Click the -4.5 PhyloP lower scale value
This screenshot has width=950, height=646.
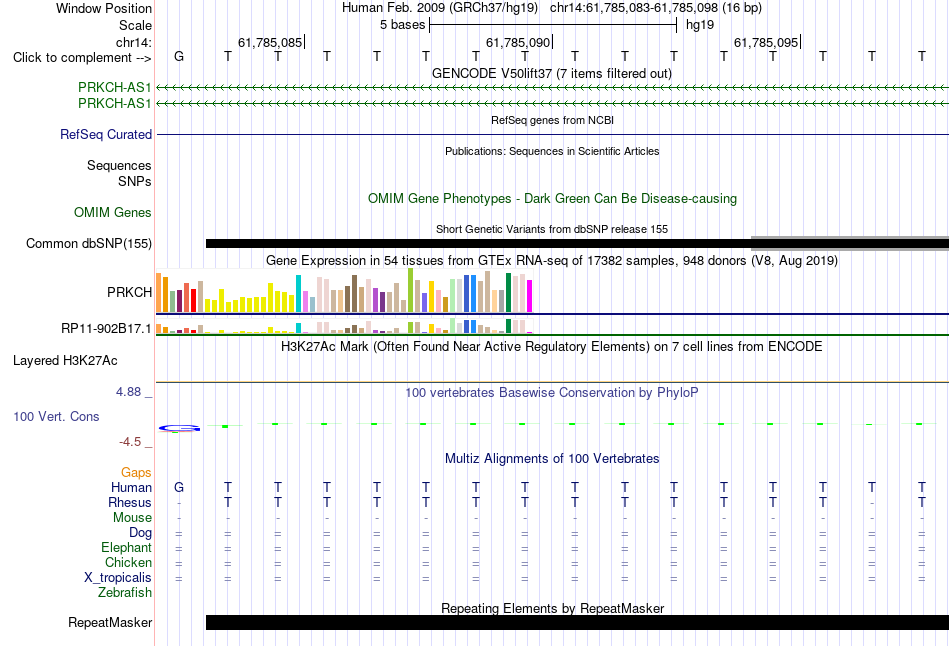(130, 442)
